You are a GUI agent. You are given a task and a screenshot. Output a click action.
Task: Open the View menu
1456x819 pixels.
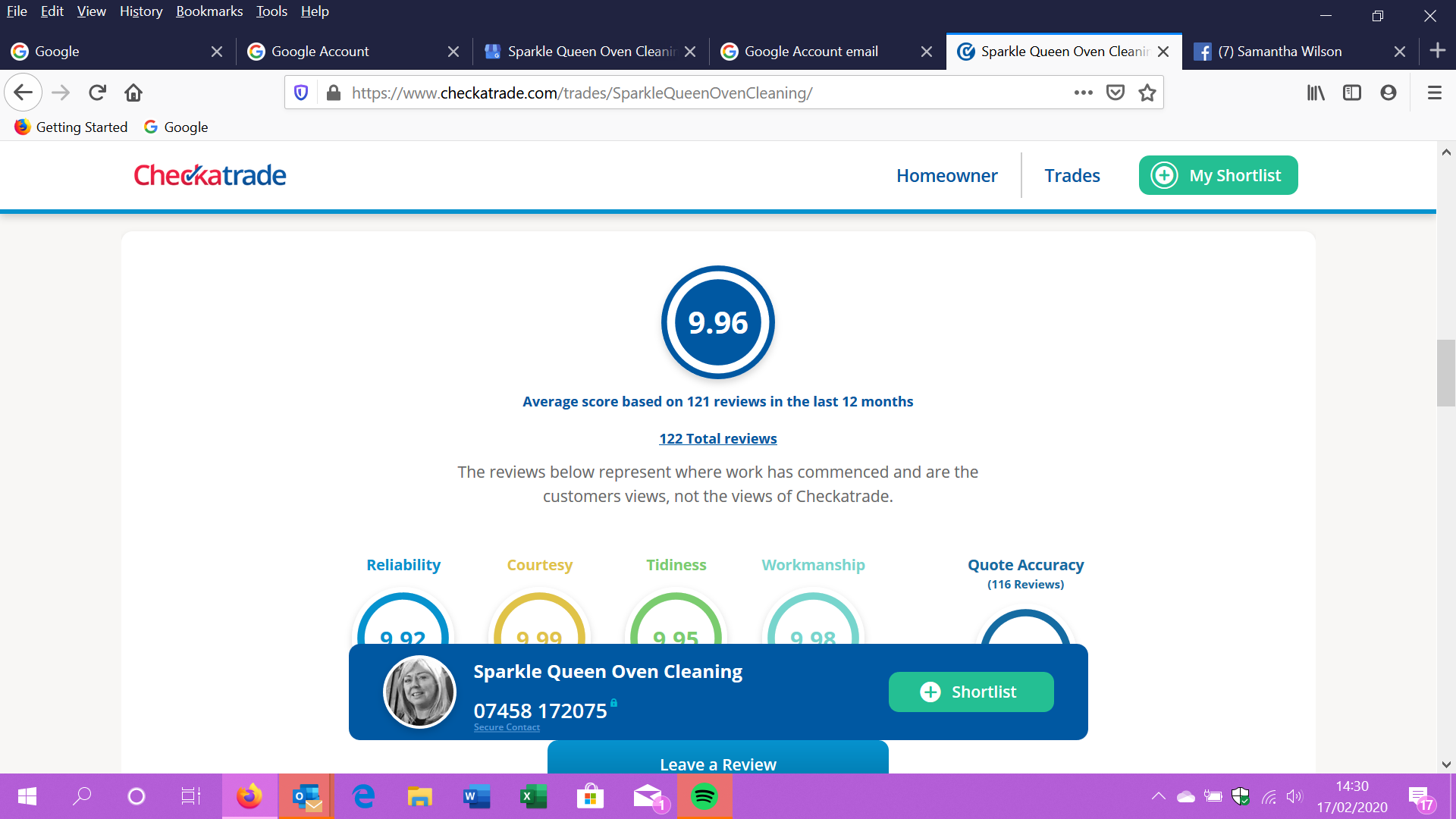click(91, 11)
